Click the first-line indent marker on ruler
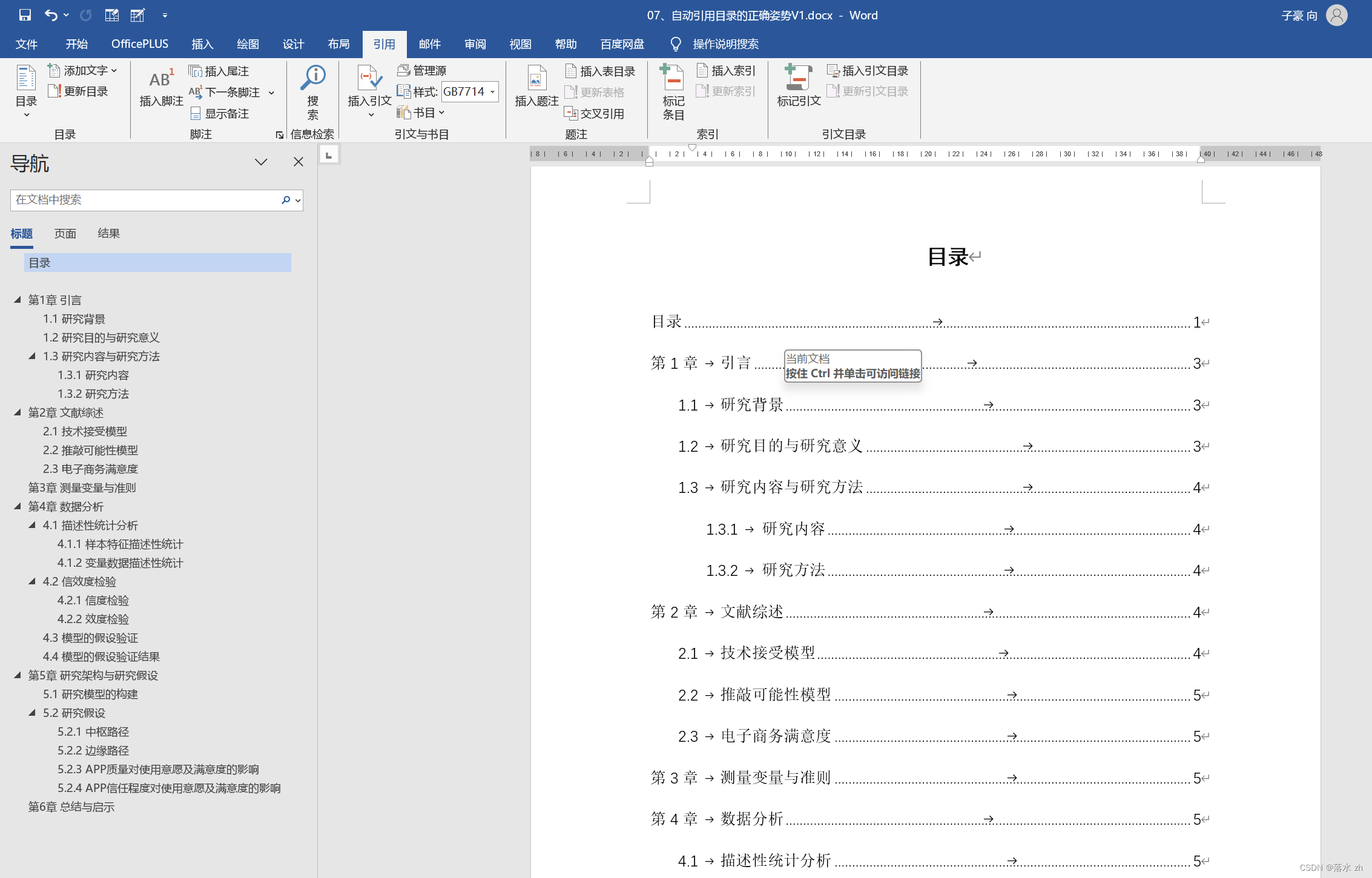 [x=692, y=148]
